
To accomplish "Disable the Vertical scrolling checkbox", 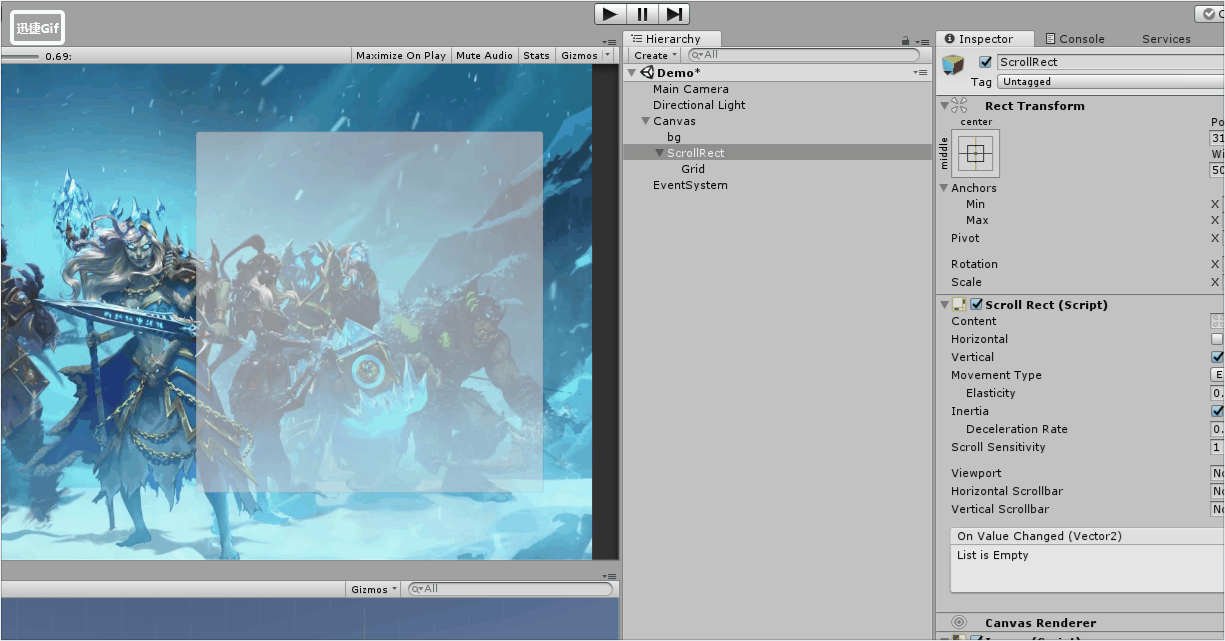I will (x=1217, y=357).
